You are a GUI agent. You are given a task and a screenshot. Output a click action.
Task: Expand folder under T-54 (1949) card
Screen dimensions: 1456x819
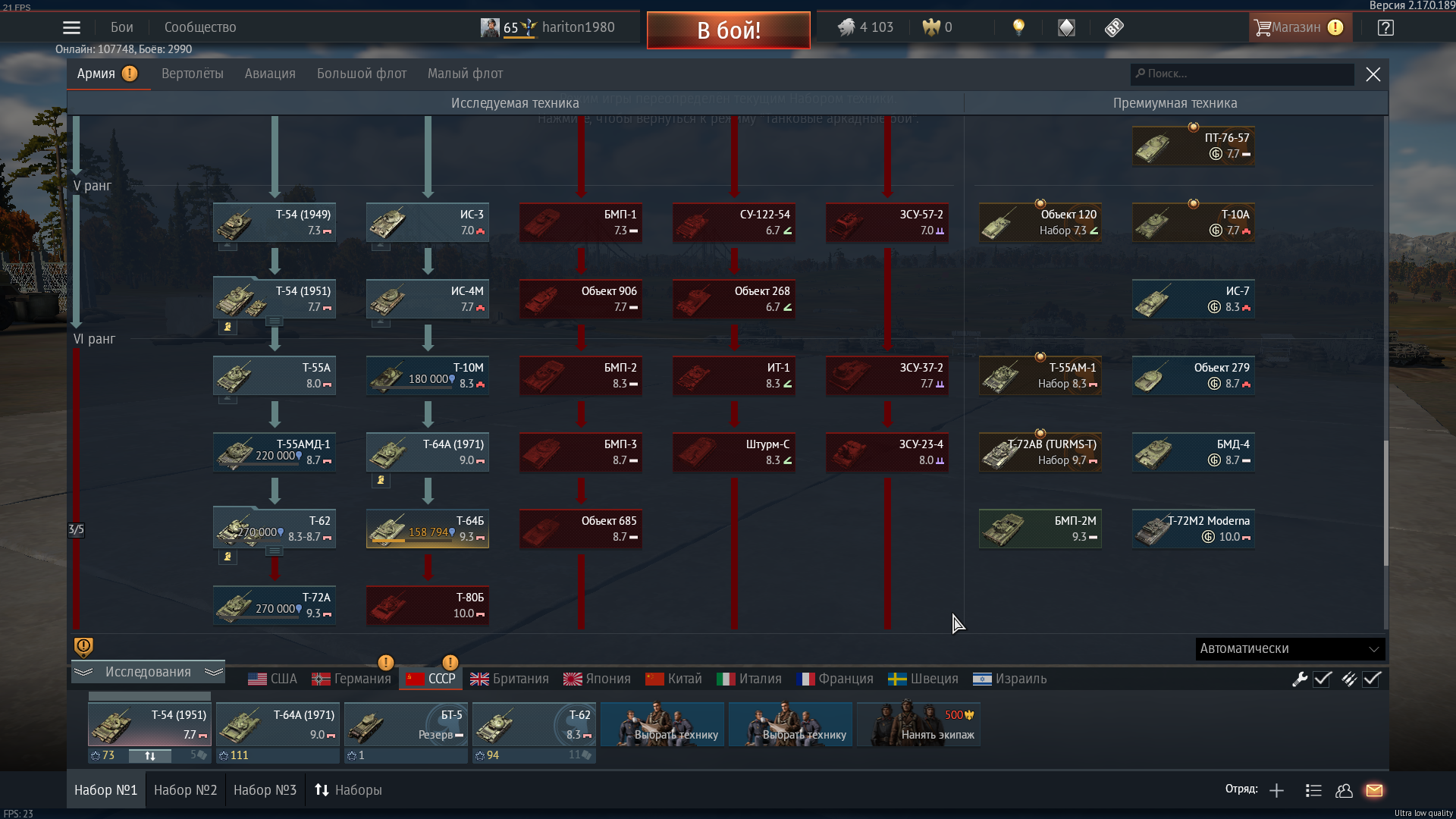[x=227, y=246]
